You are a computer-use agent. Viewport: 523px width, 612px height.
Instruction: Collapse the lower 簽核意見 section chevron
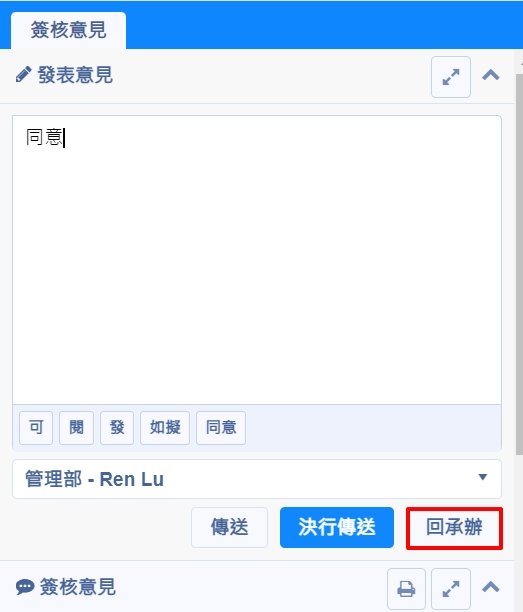[x=491, y=587]
